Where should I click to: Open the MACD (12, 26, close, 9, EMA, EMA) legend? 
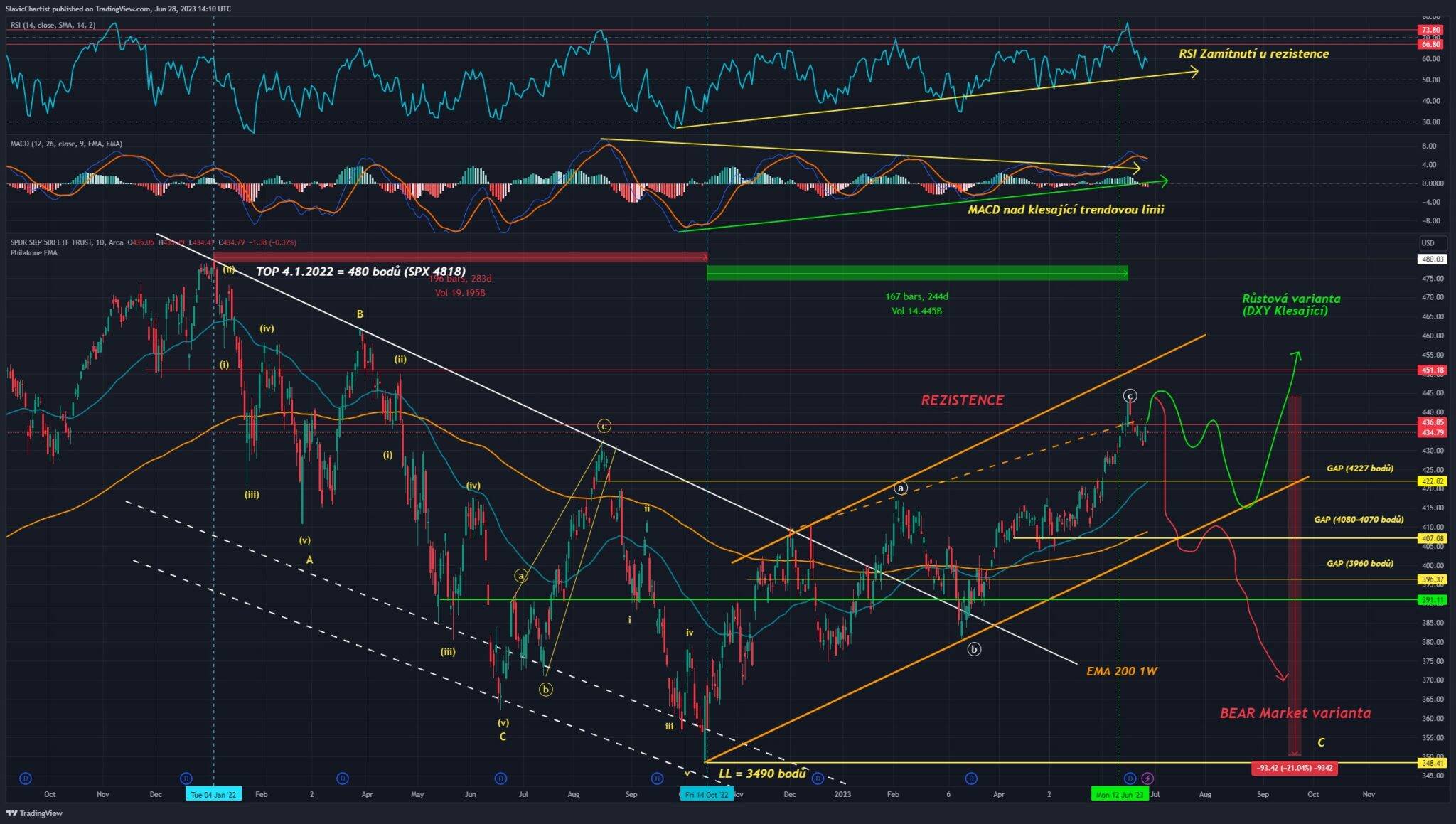click(x=66, y=144)
